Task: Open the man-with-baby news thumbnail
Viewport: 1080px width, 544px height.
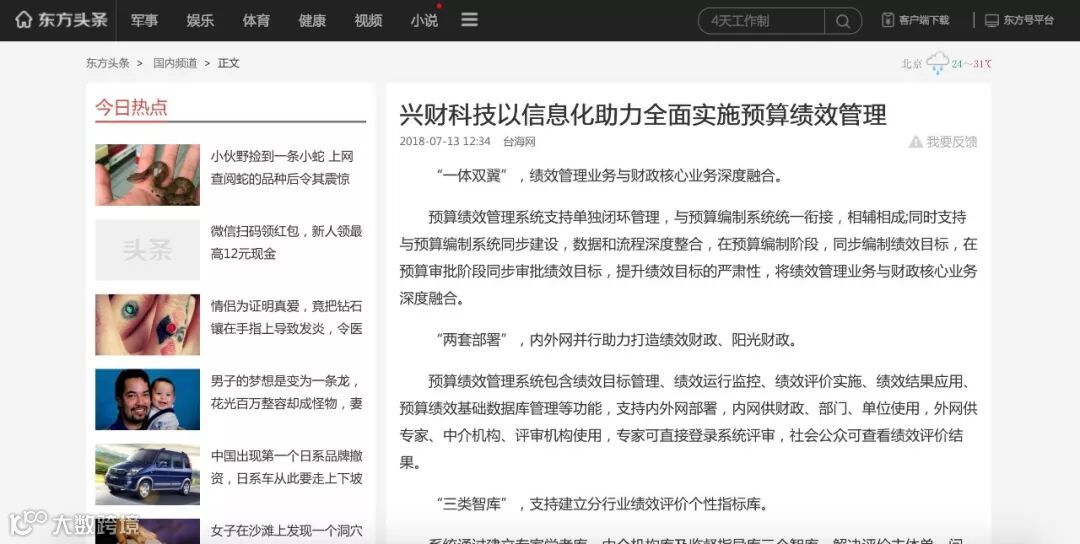Action: (147, 399)
